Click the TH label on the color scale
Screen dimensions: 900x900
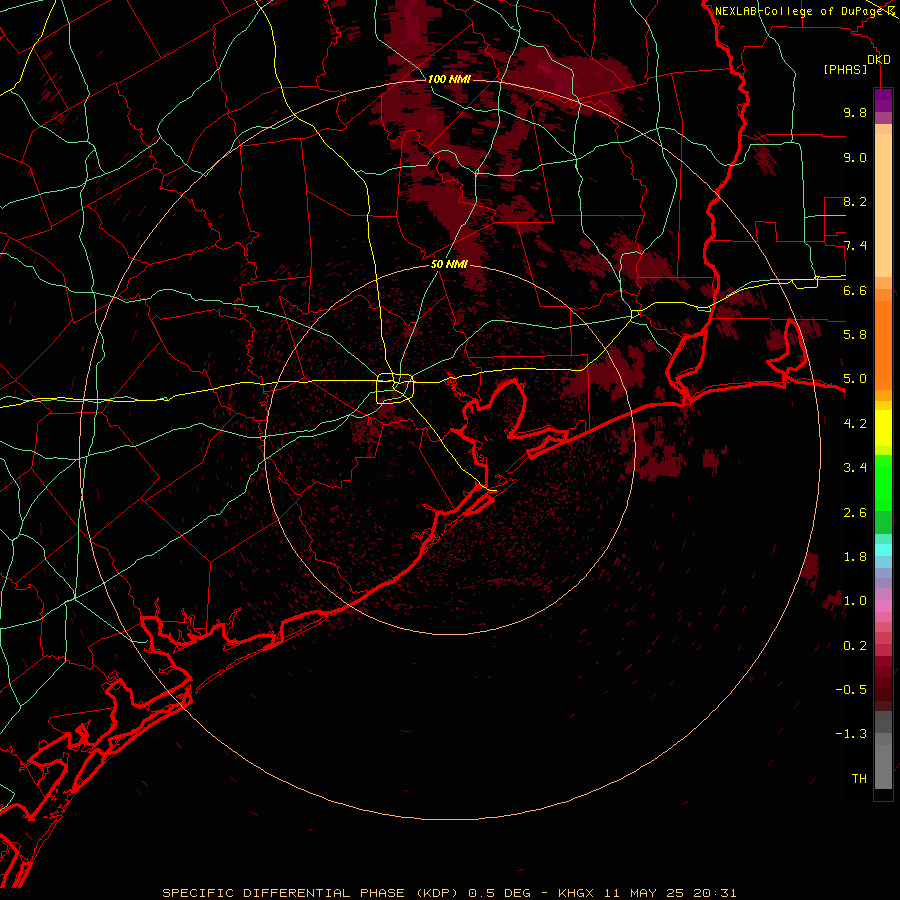click(859, 778)
